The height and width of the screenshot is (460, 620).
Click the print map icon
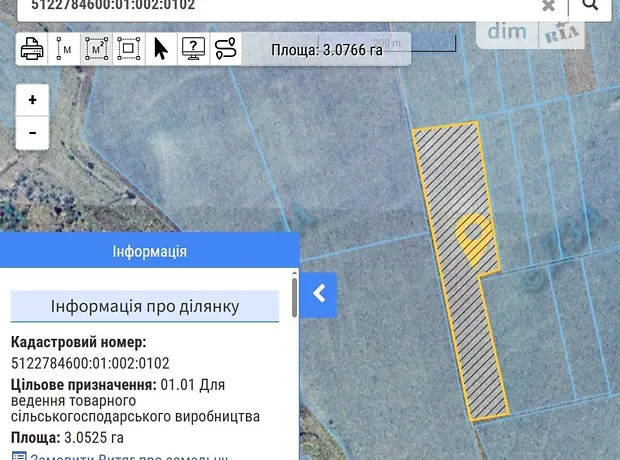point(32,48)
